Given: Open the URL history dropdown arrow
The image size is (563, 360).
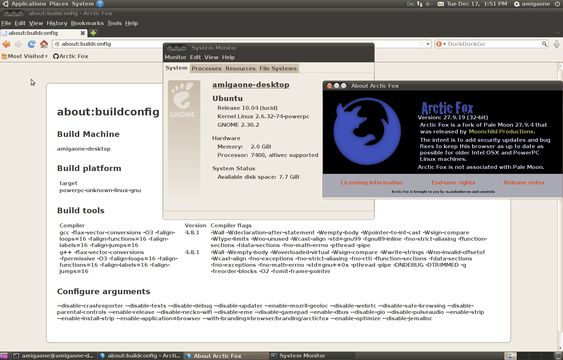Looking at the screenshot, I should 428,44.
